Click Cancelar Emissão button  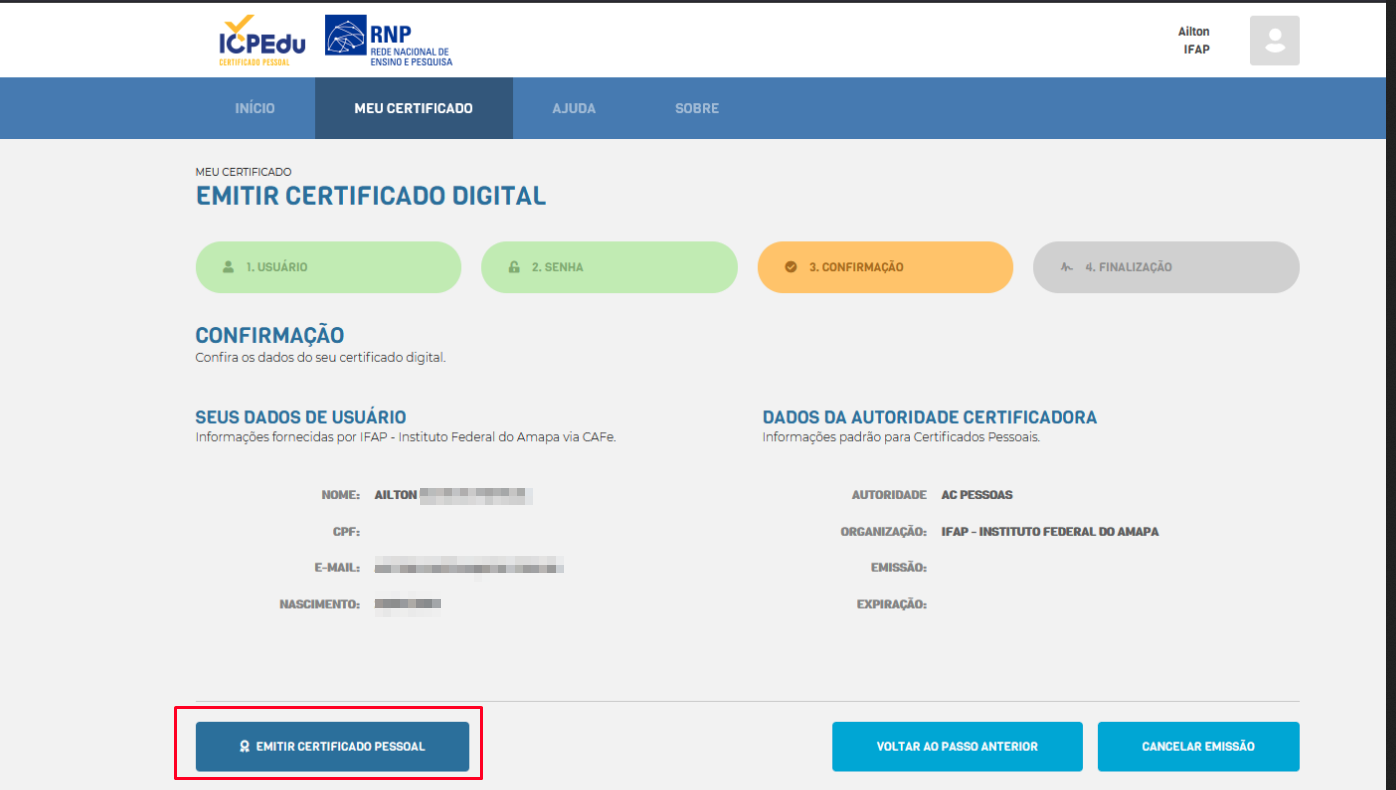coord(1198,747)
